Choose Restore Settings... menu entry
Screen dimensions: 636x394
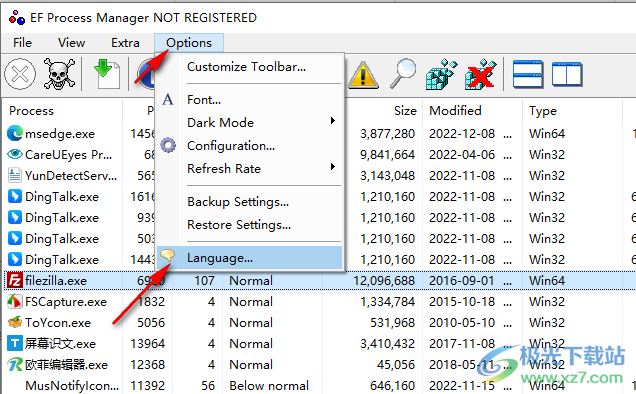point(249,224)
